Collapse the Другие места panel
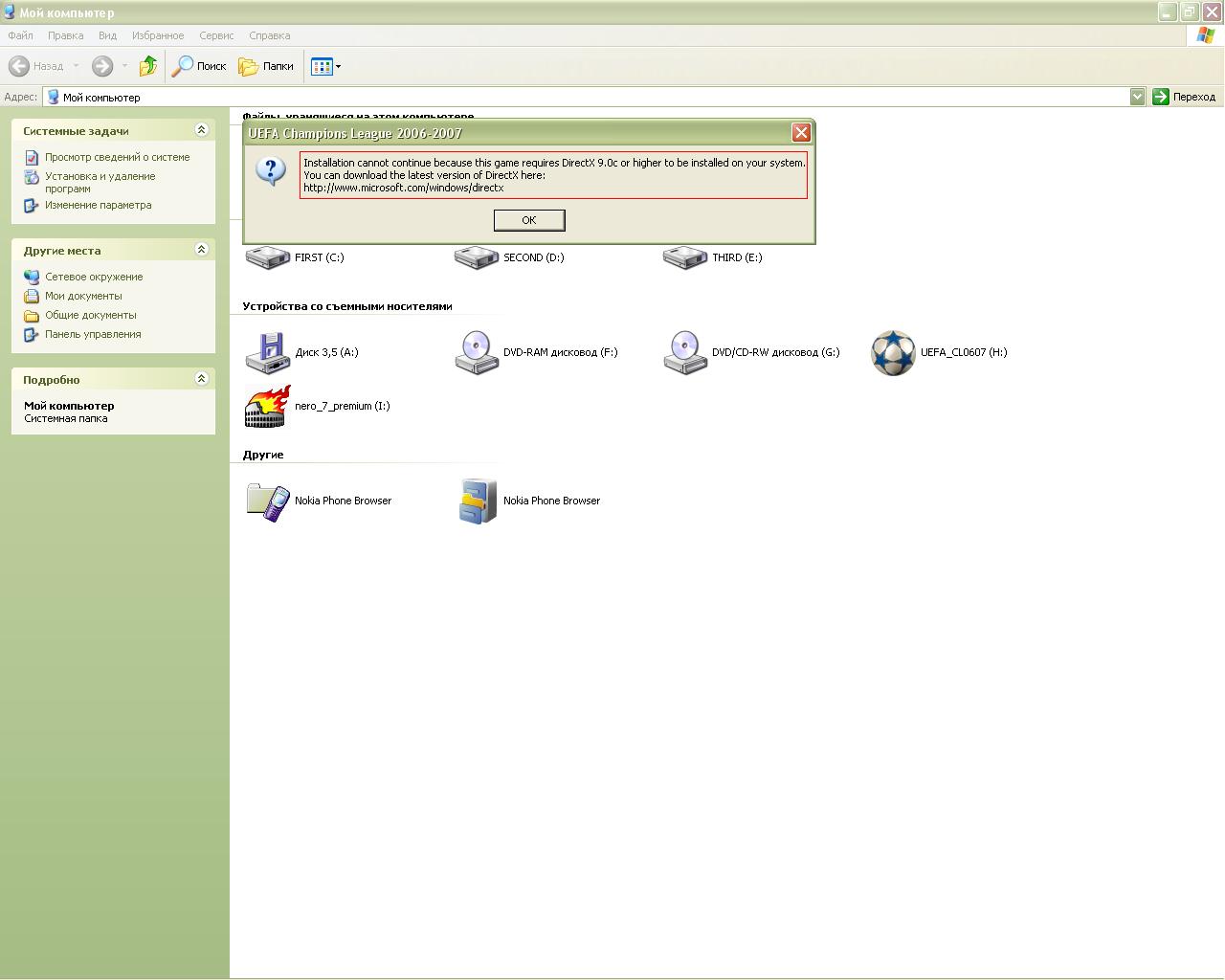 [201, 250]
